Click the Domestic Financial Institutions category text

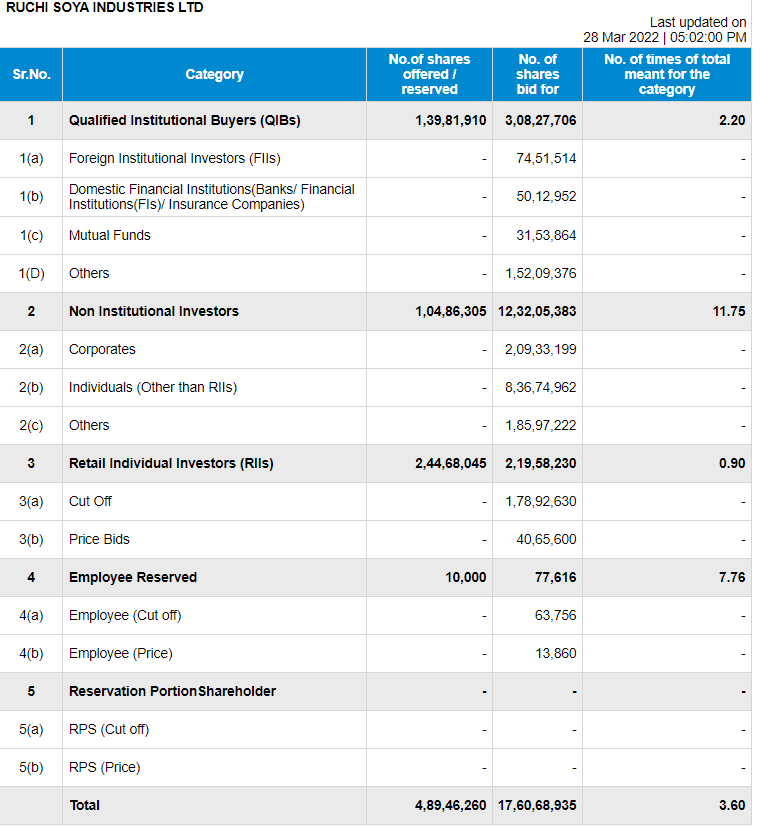[x=211, y=196]
